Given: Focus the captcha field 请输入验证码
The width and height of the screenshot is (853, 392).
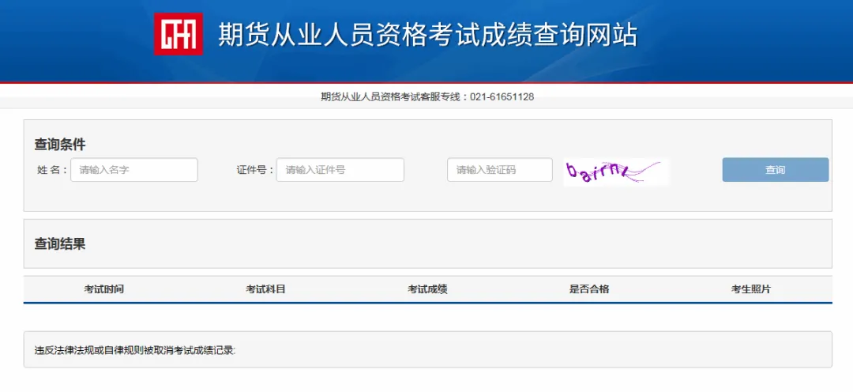Looking at the screenshot, I should point(500,170).
